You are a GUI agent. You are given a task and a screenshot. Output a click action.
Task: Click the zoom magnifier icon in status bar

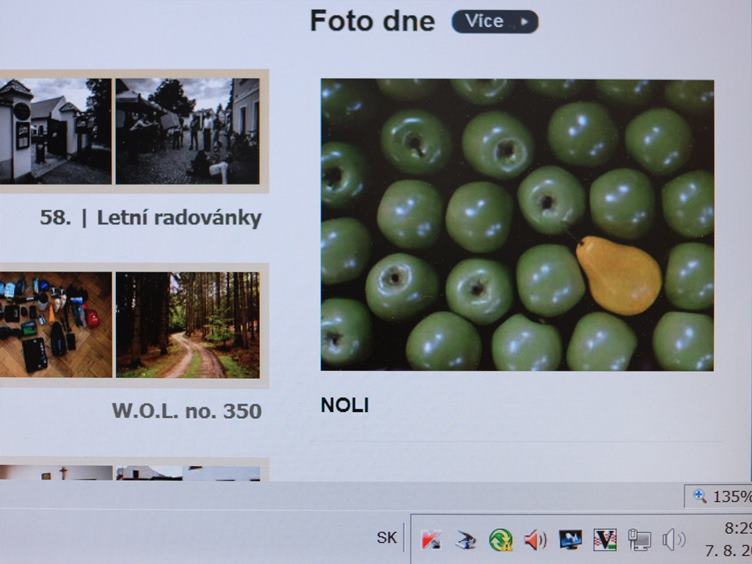(699, 496)
